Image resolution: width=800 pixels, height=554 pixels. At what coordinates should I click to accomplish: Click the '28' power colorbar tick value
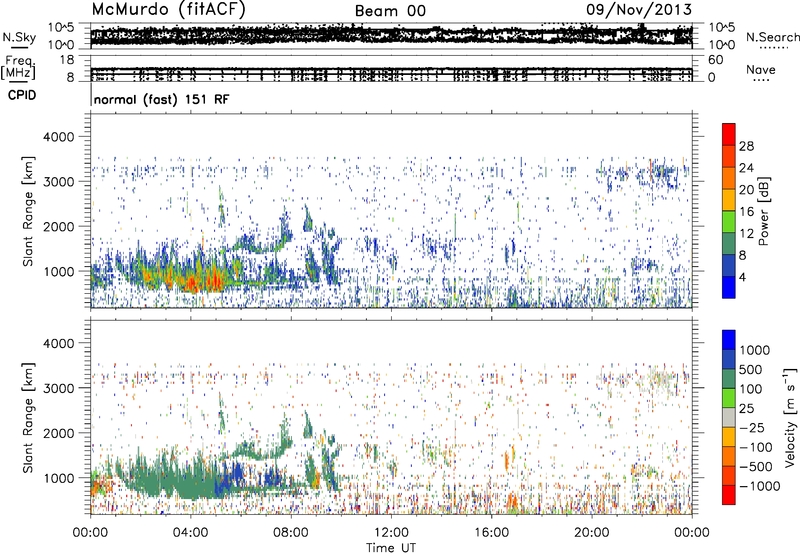746,146
